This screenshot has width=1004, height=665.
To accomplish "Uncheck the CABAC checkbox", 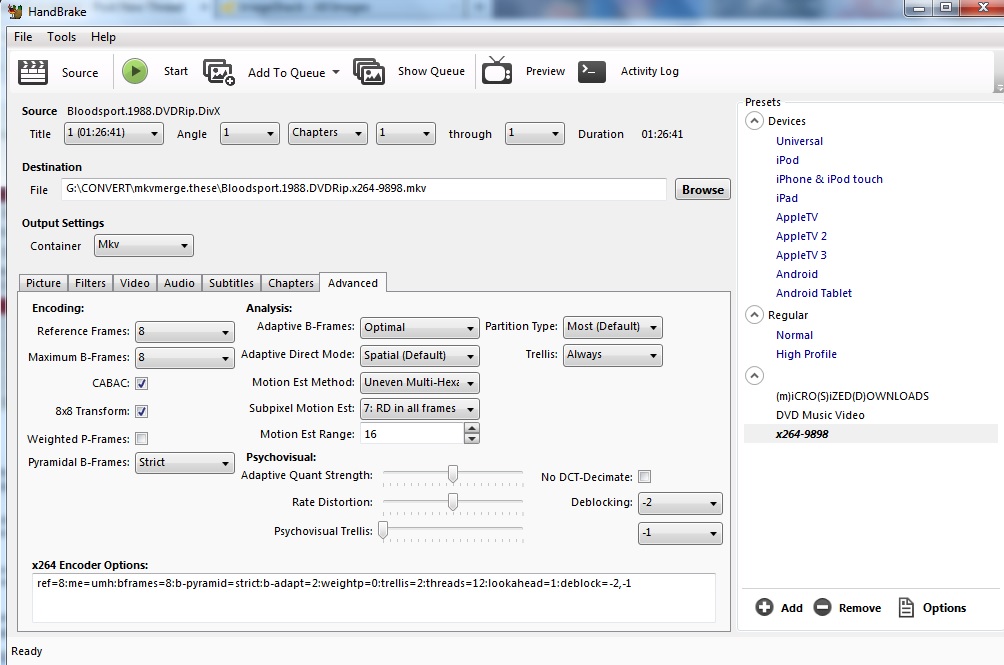I will coord(142,383).
